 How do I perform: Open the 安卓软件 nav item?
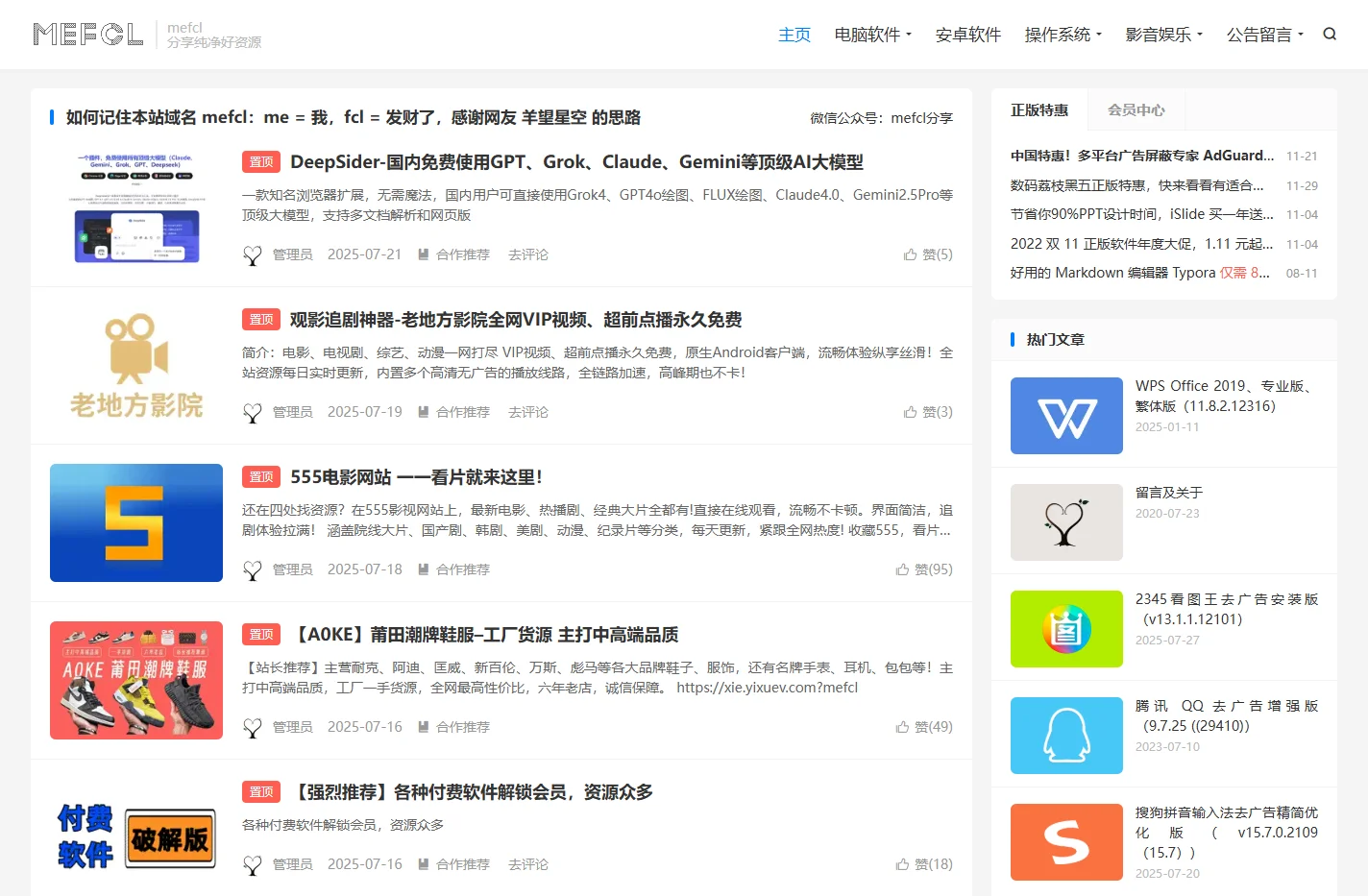[968, 35]
